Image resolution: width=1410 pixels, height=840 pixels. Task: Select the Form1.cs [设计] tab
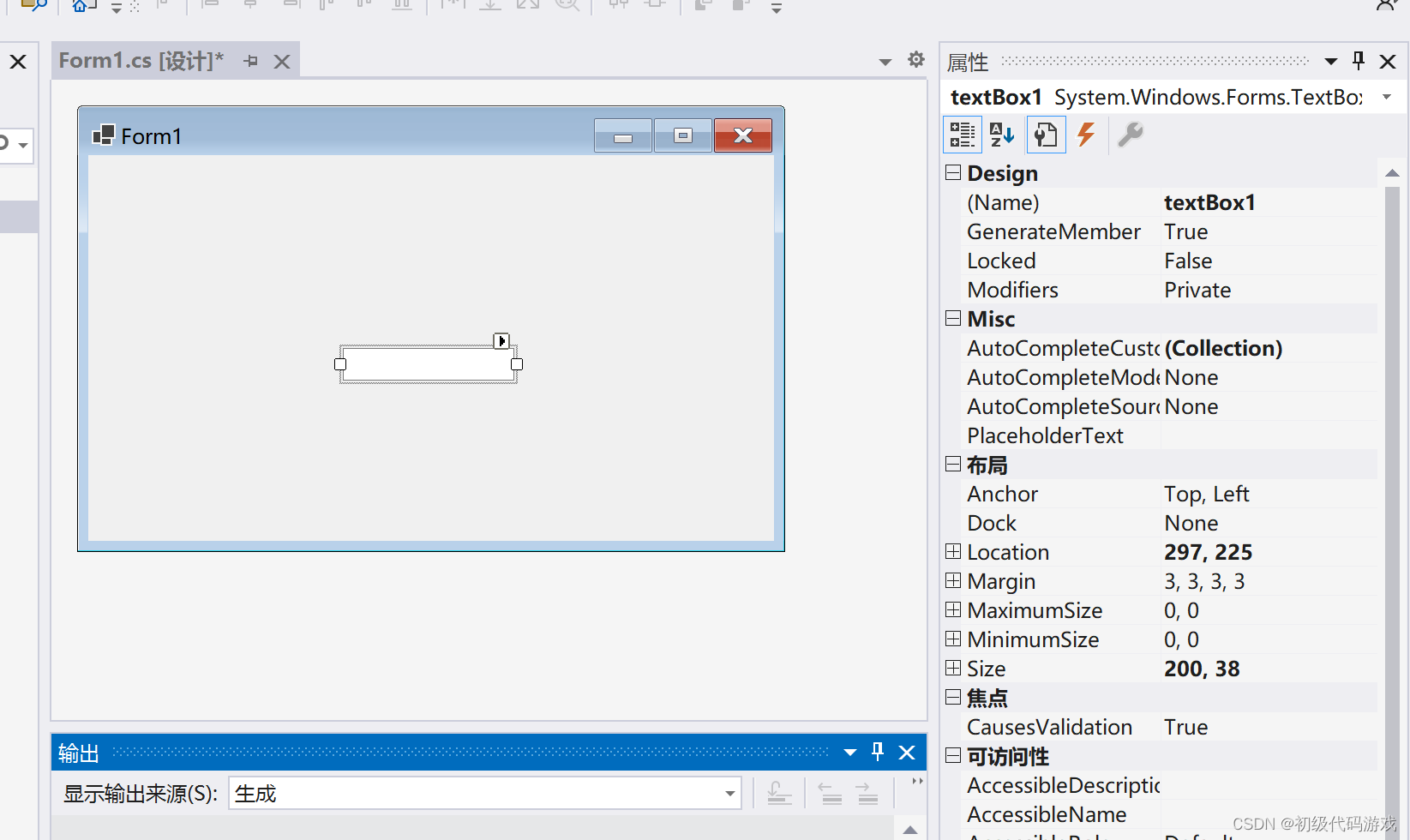point(141,61)
